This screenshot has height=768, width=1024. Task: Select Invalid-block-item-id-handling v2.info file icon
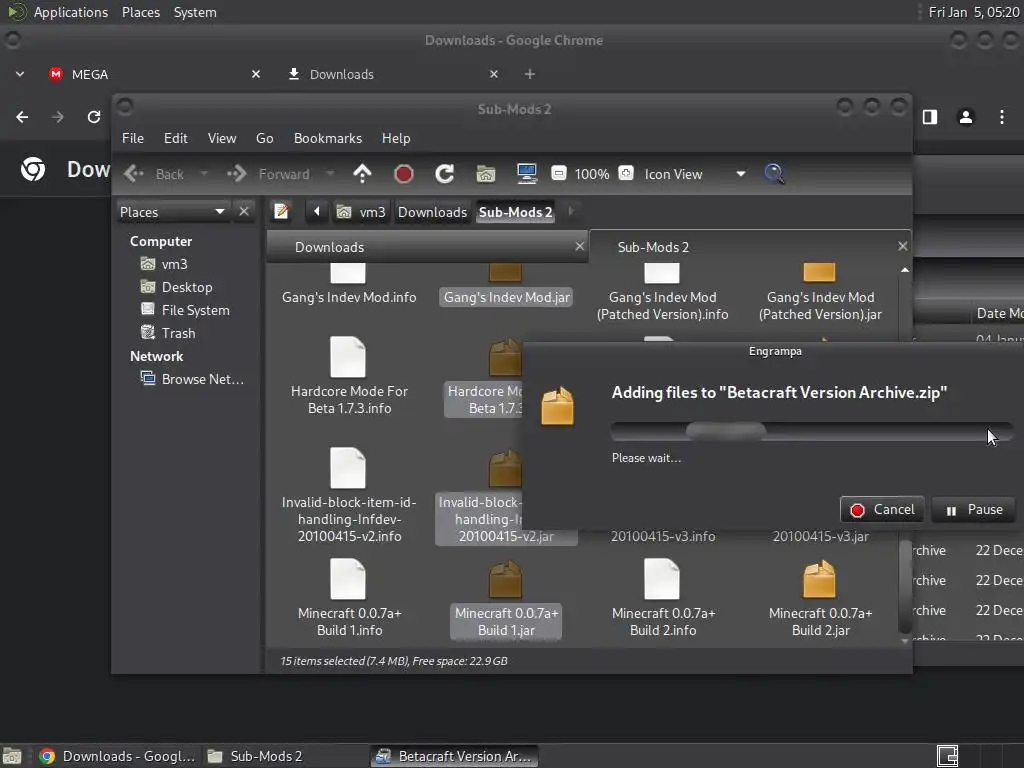point(348,468)
